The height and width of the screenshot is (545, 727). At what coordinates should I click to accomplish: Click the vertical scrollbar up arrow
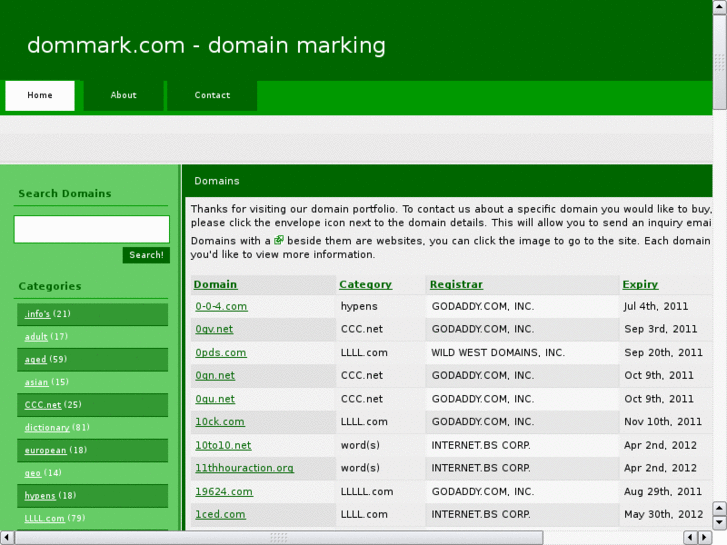tap(719, 7)
